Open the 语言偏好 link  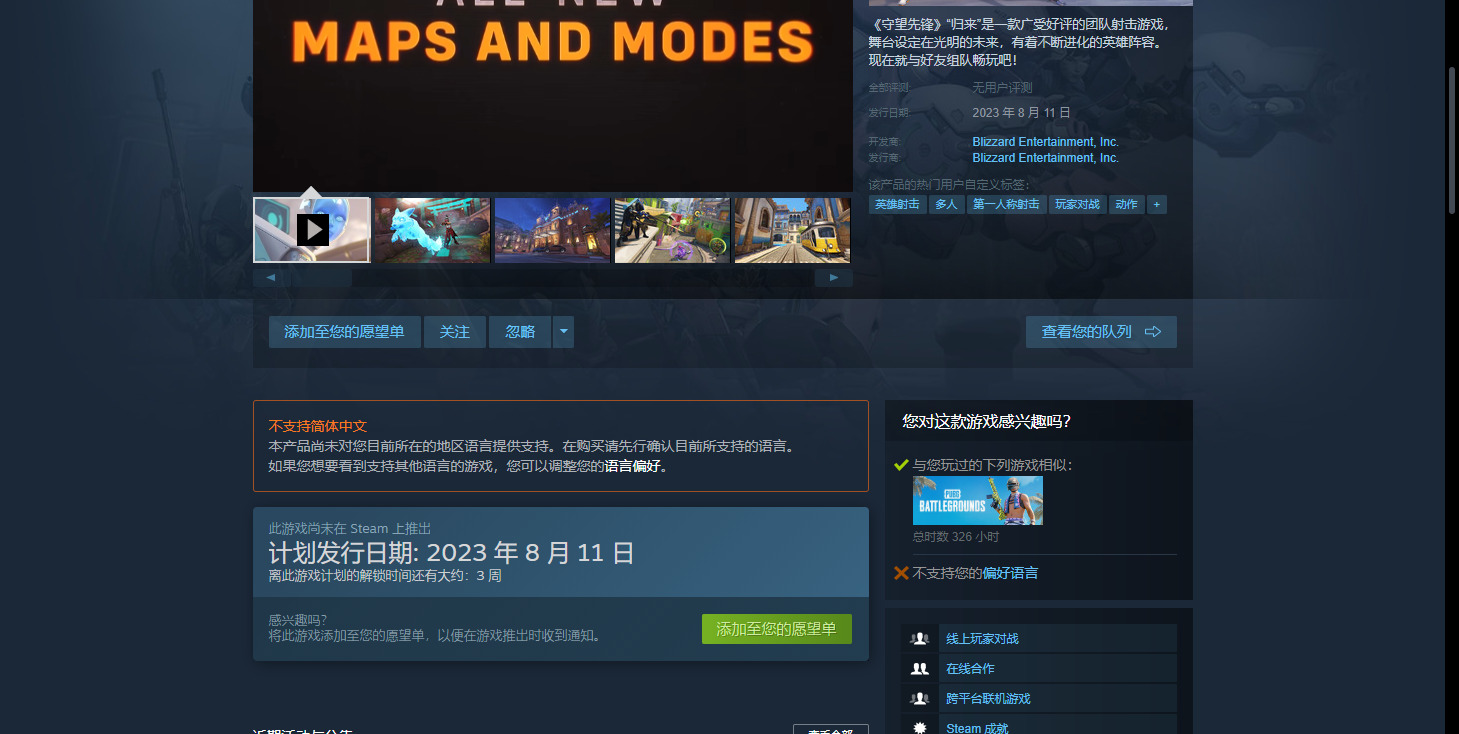point(632,466)
